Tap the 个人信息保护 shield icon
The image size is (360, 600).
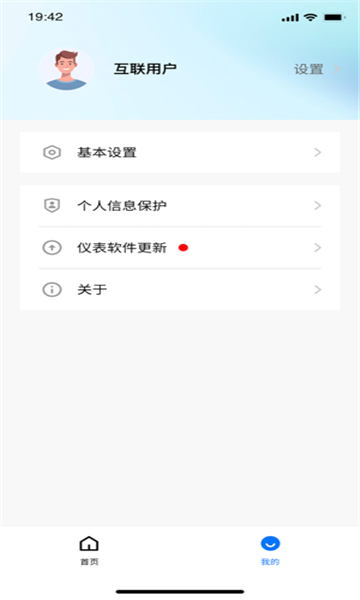pos(52,205)
